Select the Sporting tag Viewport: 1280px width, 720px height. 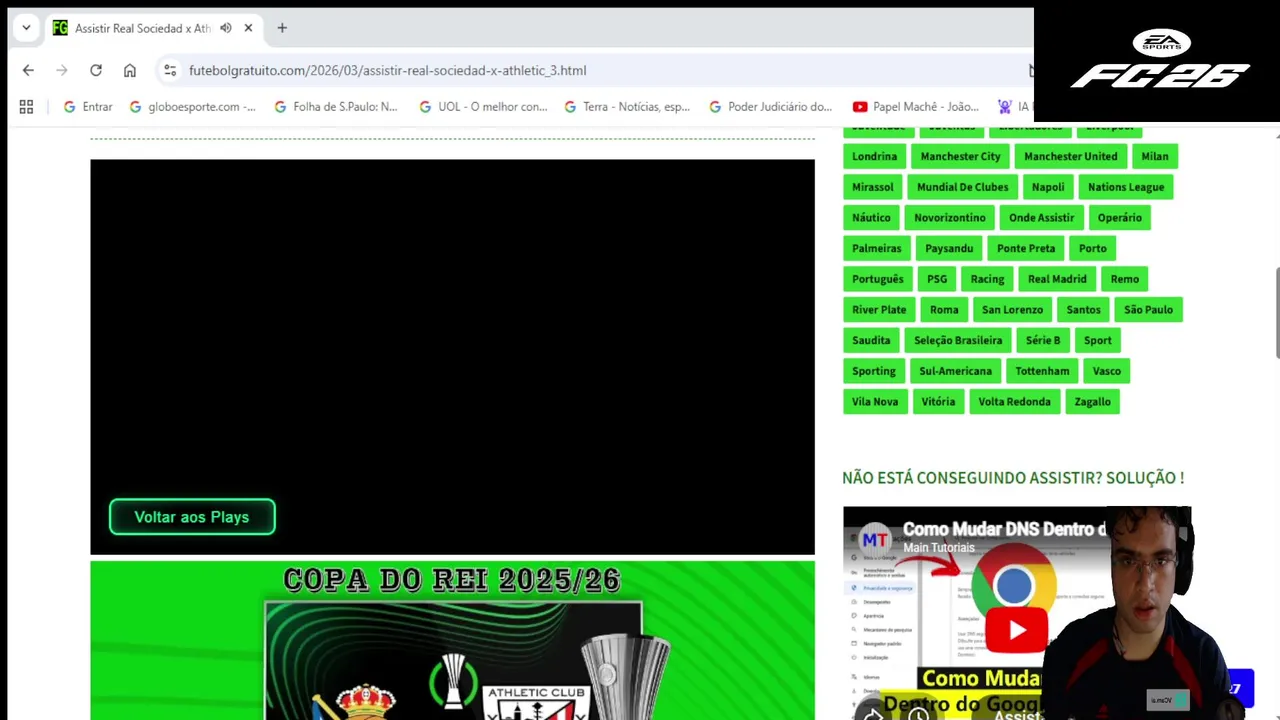874,371
